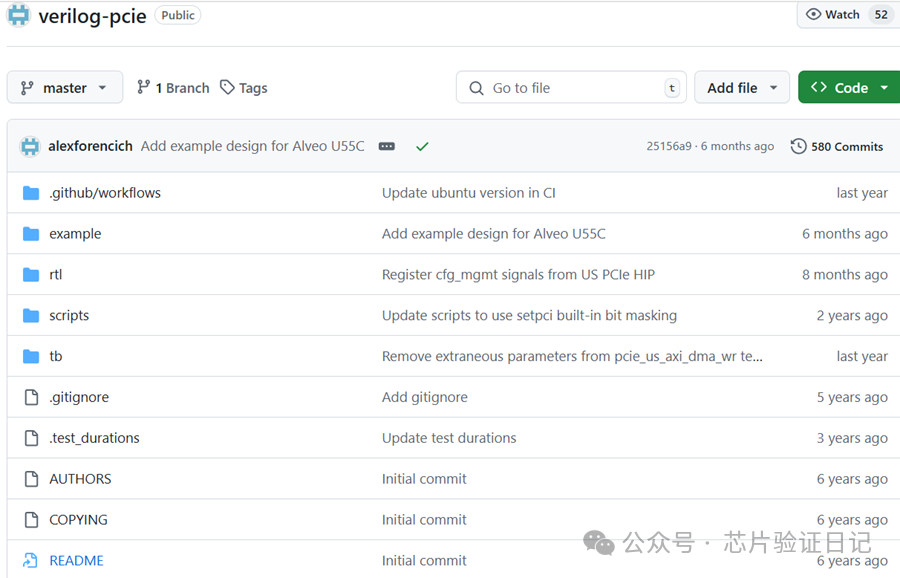Click the .gitignore file icon
The height and width of the screenshot is (578, 900).
click(x=31, y=397)
